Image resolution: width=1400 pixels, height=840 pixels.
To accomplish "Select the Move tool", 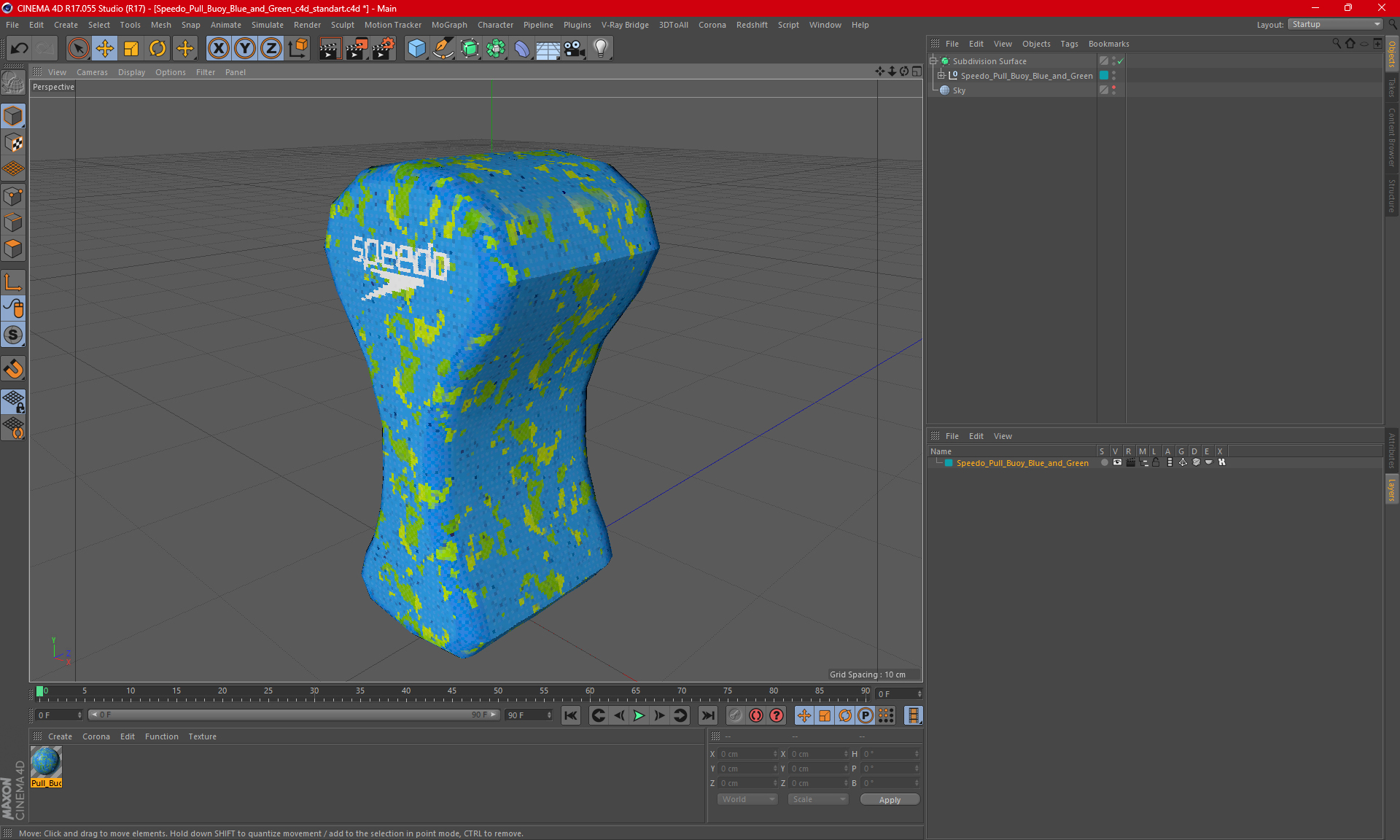I will [x=105, y=49].
